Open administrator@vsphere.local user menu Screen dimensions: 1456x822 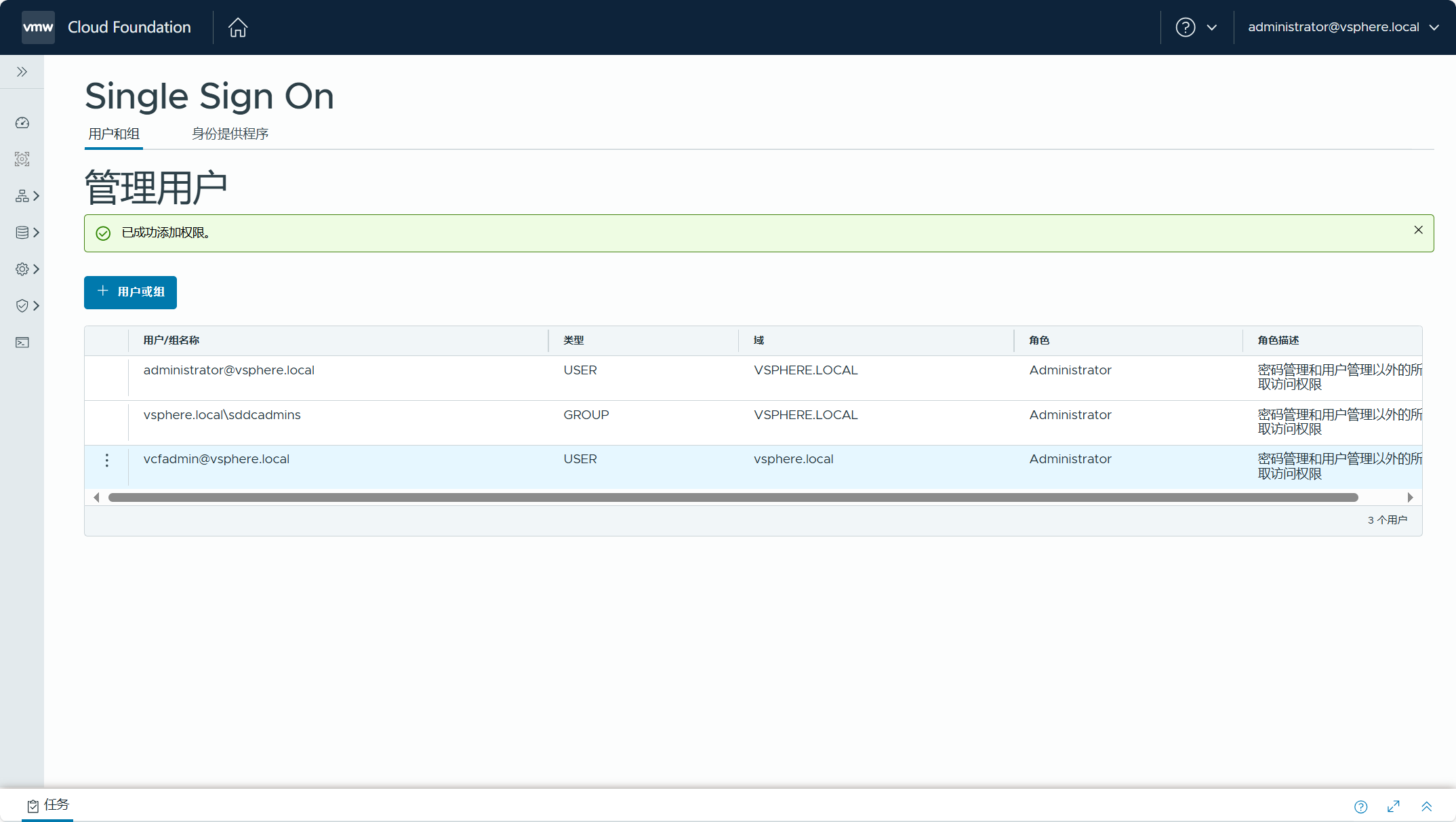1343,27
